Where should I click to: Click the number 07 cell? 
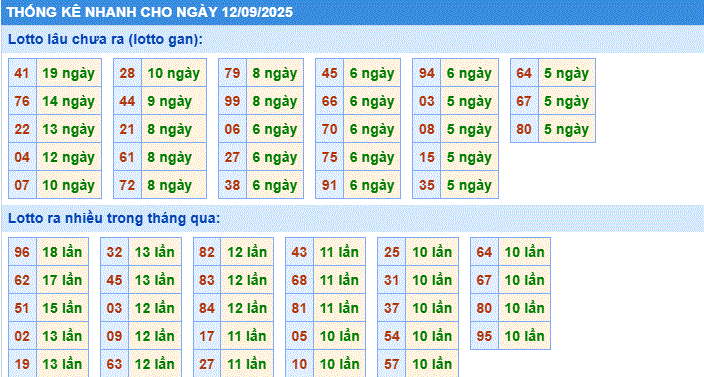point(22,185)
